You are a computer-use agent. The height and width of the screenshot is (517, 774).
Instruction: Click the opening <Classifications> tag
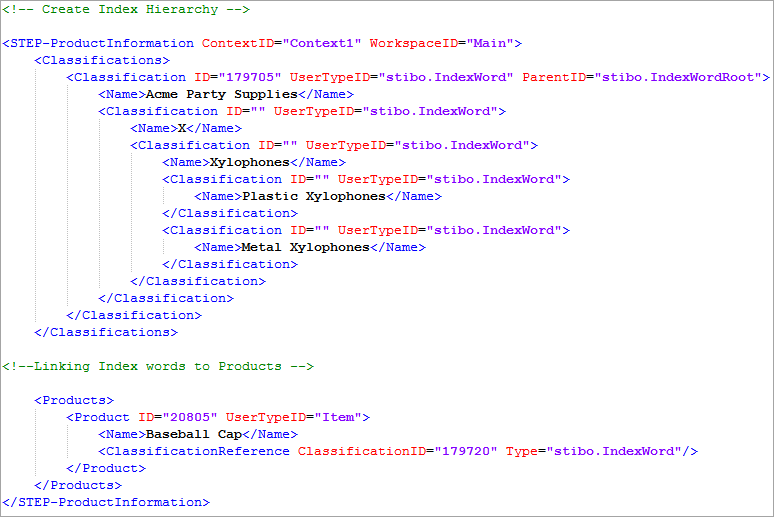[x=102, y=60]
